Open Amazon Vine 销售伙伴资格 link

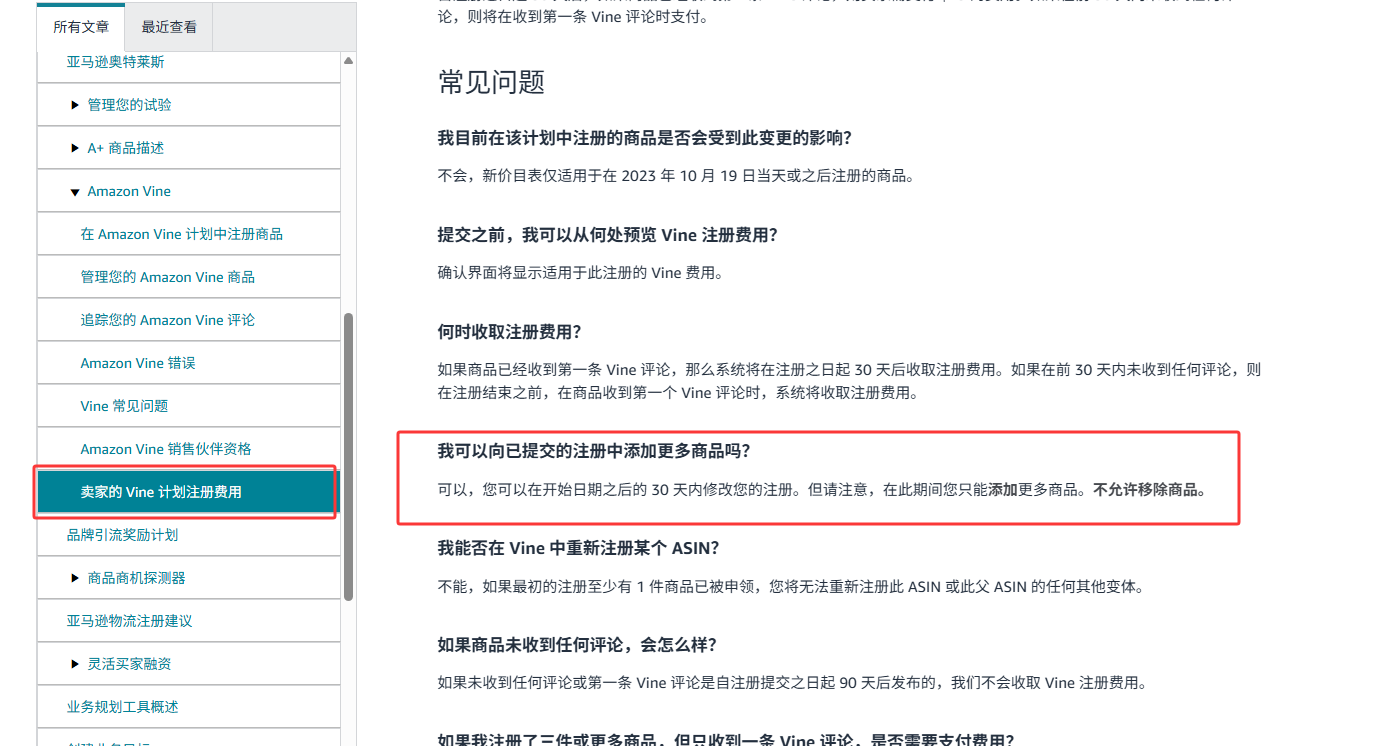[165, 449]
